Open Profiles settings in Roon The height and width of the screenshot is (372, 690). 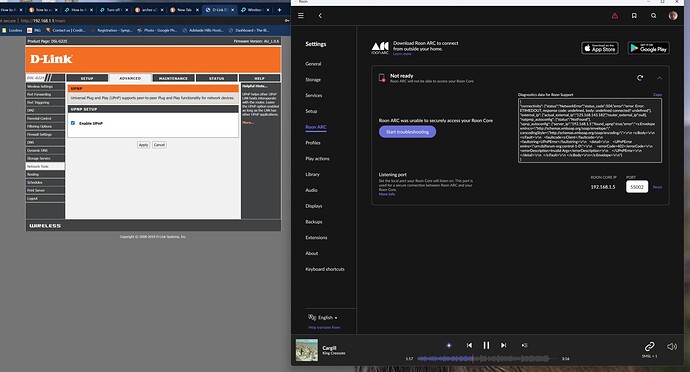tap(313, 143)
